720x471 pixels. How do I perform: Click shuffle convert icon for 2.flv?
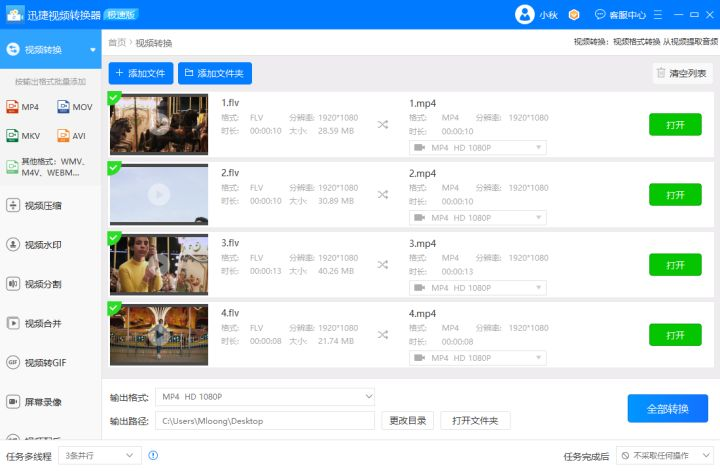[x=382, y=195]
